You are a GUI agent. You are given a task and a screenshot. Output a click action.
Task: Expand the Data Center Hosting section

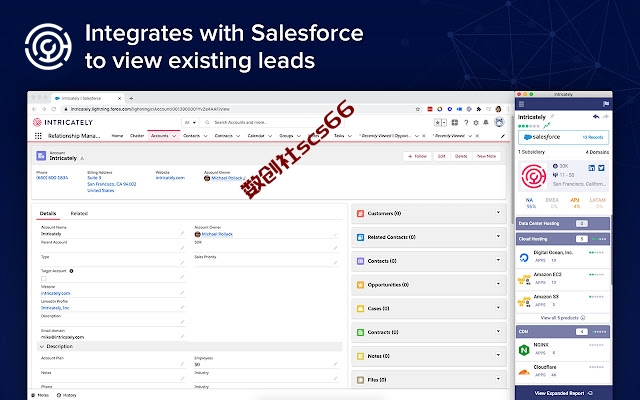pyautogui.click(x=563, y=224)
